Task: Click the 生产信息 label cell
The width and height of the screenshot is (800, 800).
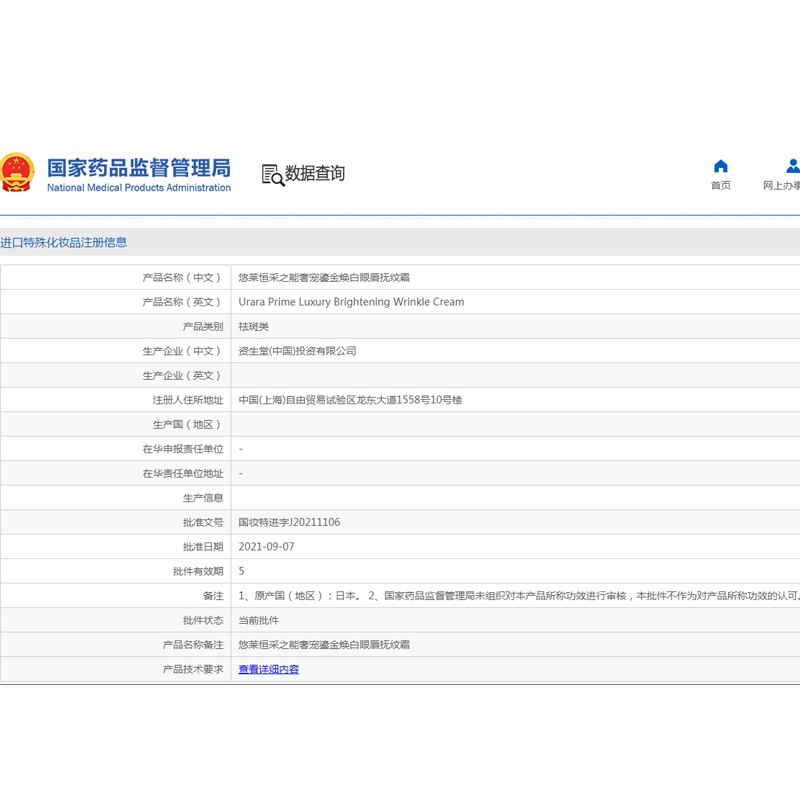Action: point(116,498)
